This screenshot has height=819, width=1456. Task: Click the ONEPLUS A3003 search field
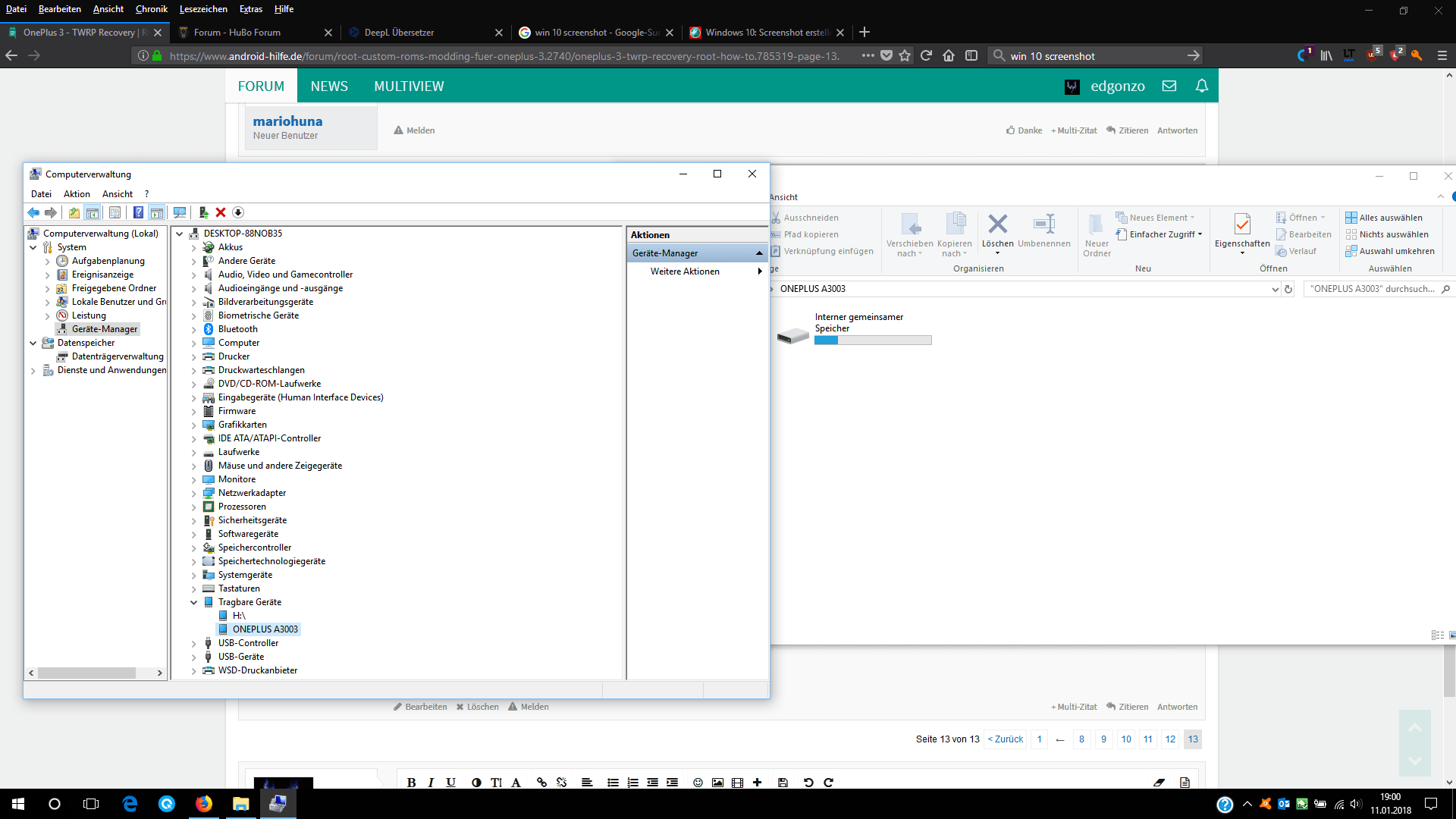(1372, 289)
